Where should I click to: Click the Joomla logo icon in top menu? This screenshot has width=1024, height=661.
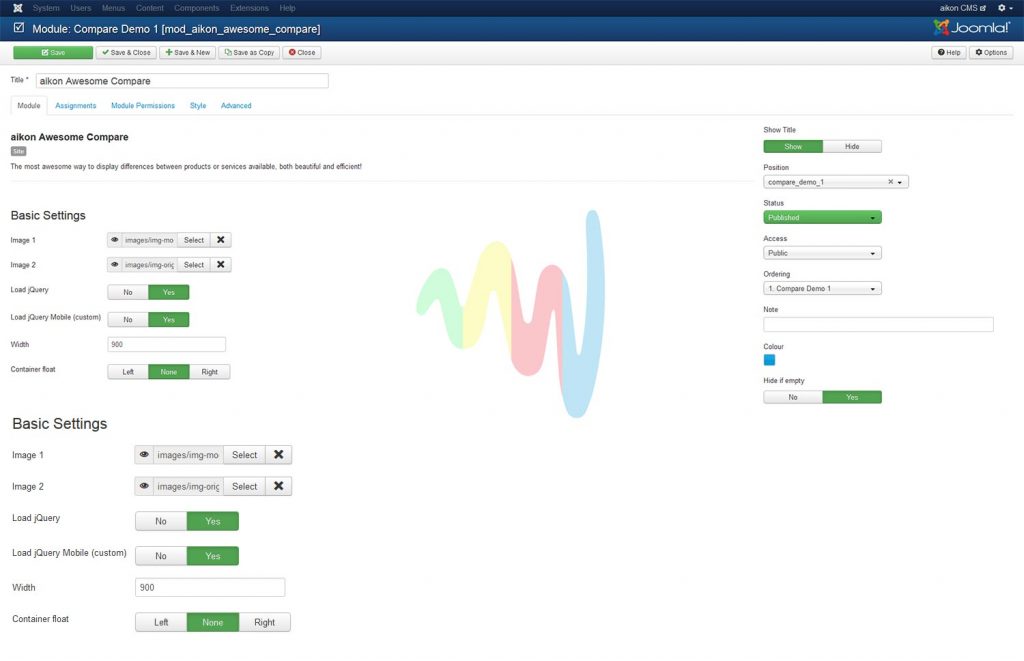[x=18, y=8]
